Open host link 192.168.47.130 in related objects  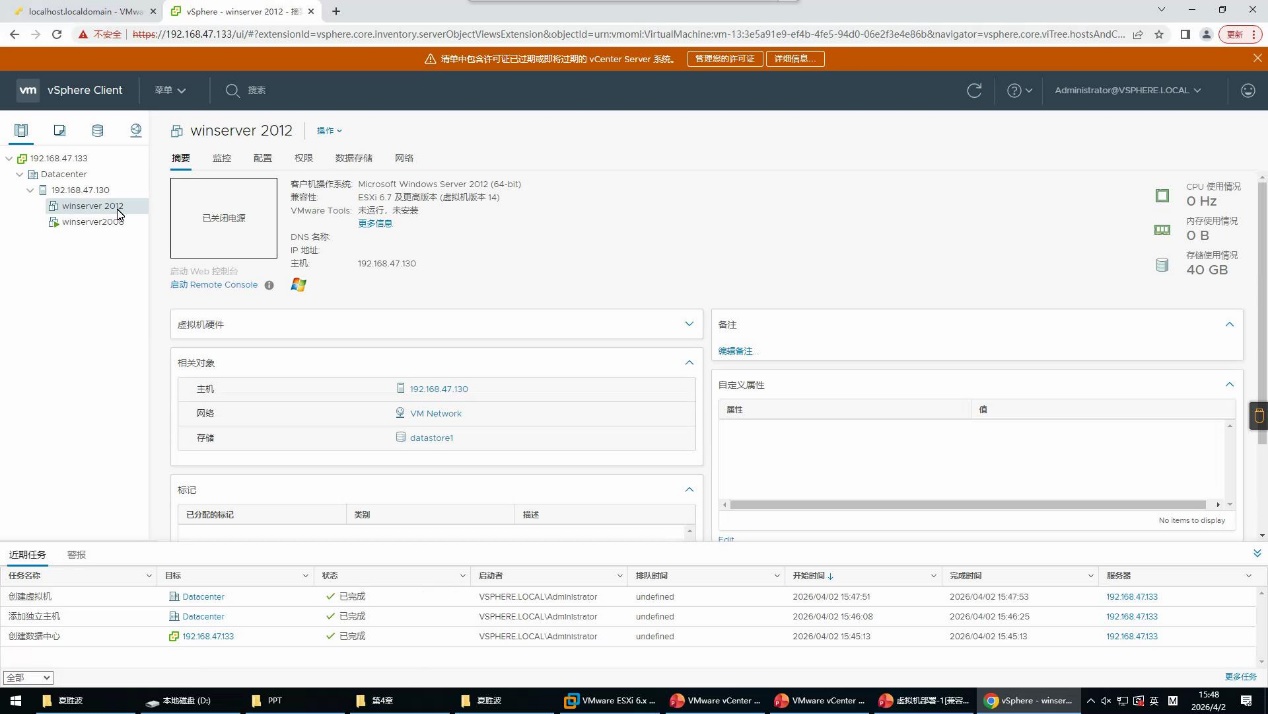(439, 389)
